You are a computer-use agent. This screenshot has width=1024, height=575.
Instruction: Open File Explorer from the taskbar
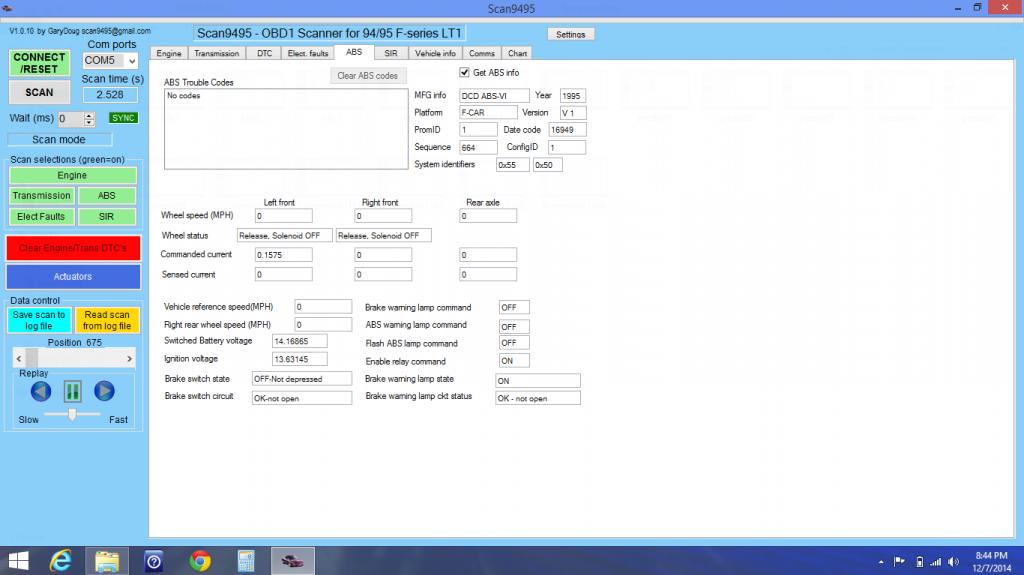click(107, 561)
